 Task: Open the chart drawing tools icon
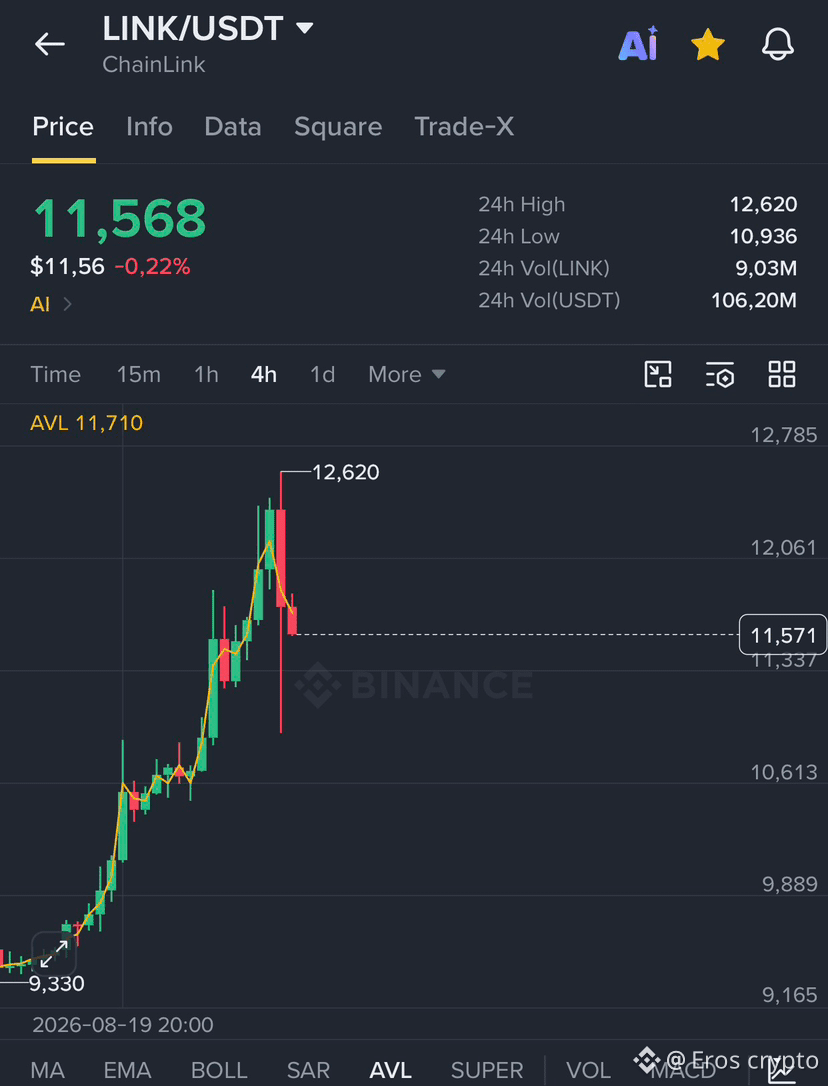point(658,374)
